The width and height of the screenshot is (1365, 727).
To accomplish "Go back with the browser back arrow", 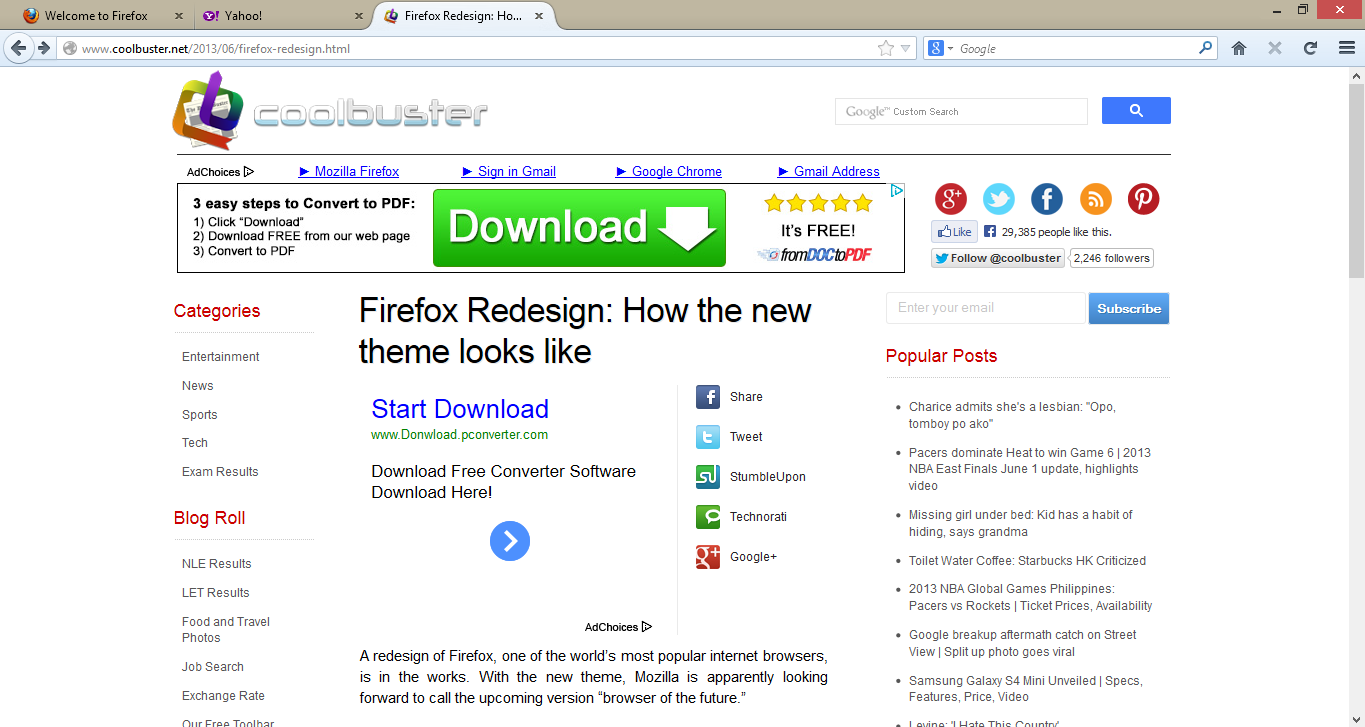I will pos(18,48).
